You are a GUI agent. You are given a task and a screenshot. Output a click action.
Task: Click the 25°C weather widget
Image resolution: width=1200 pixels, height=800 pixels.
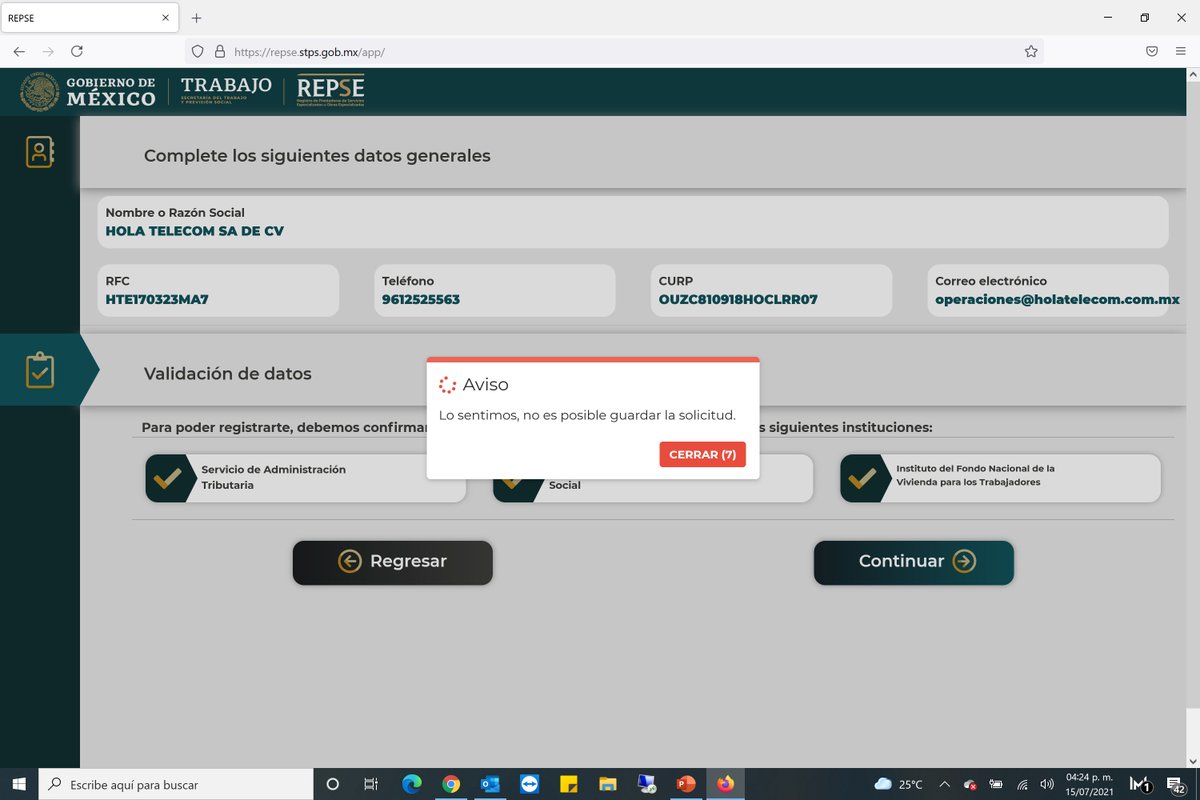898,784
